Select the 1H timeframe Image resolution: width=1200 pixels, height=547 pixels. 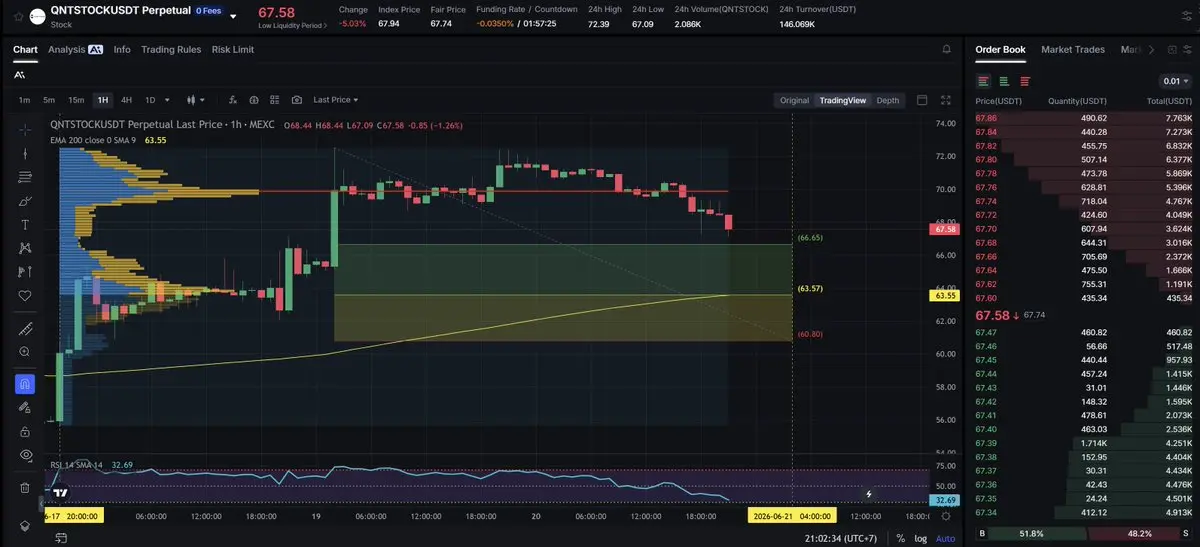102,100
